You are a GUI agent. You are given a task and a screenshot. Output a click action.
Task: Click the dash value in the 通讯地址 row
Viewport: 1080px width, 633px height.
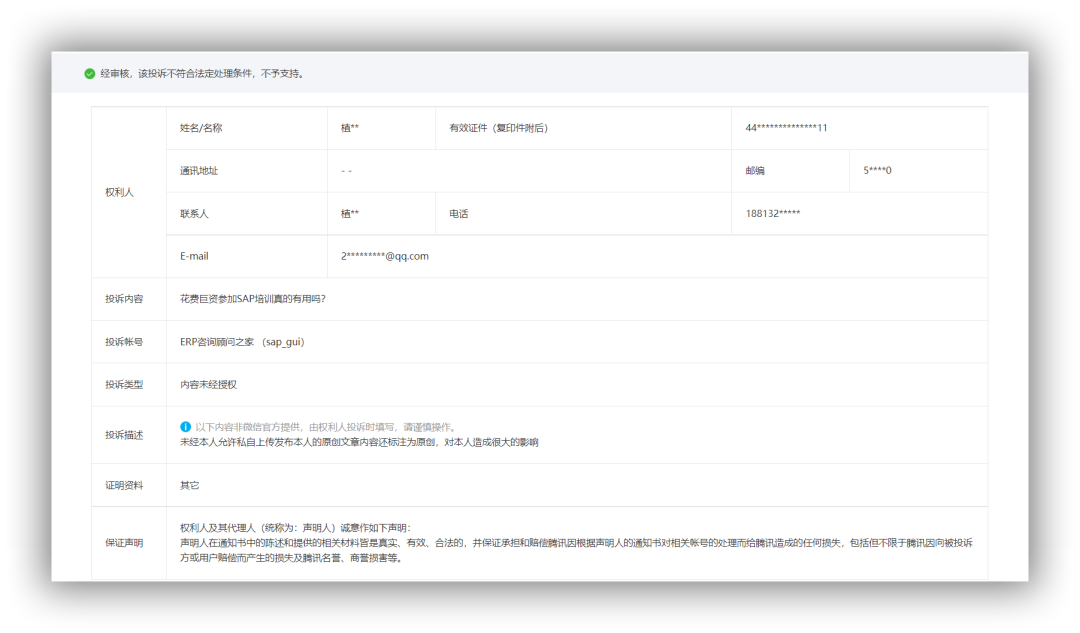(x=346, y=171)
